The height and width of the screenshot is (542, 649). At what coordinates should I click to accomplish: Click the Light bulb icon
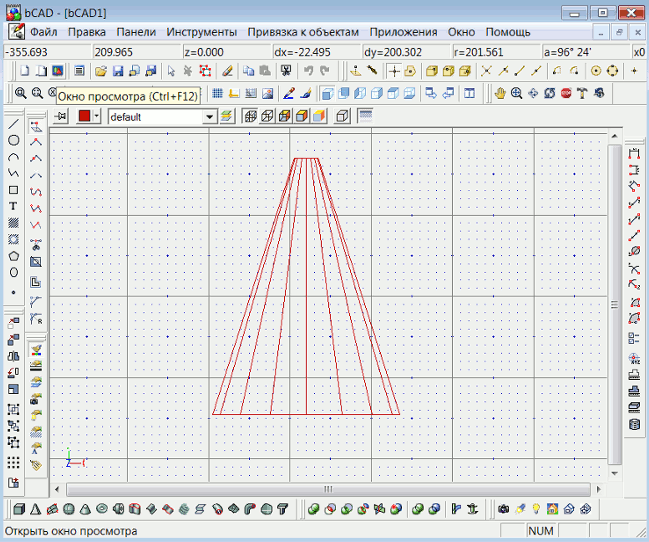click(x=536, y=509)
